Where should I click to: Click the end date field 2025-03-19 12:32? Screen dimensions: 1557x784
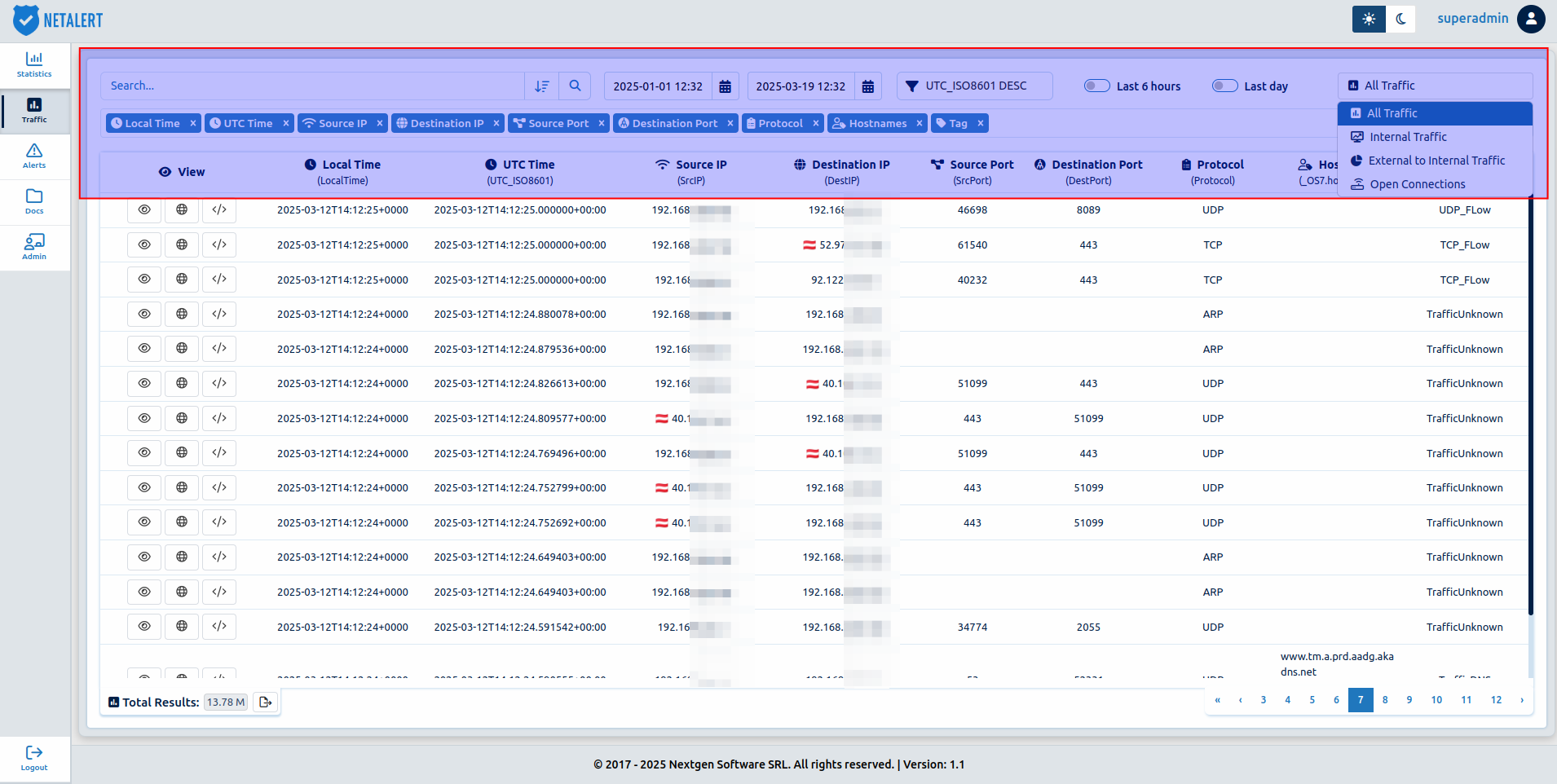tap(801, 86)
